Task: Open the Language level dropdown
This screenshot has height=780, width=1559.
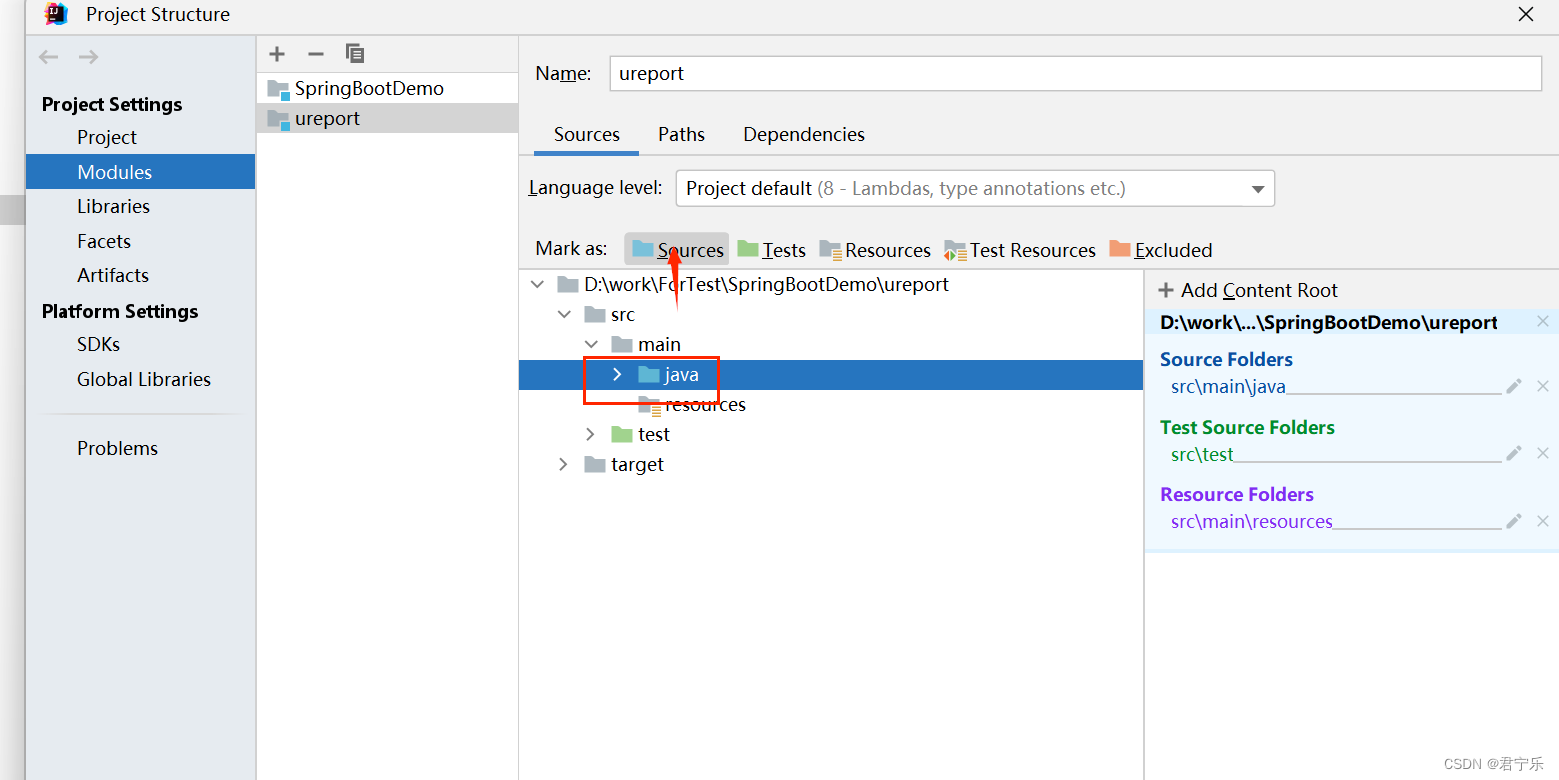Action: tap(1257, 188)
